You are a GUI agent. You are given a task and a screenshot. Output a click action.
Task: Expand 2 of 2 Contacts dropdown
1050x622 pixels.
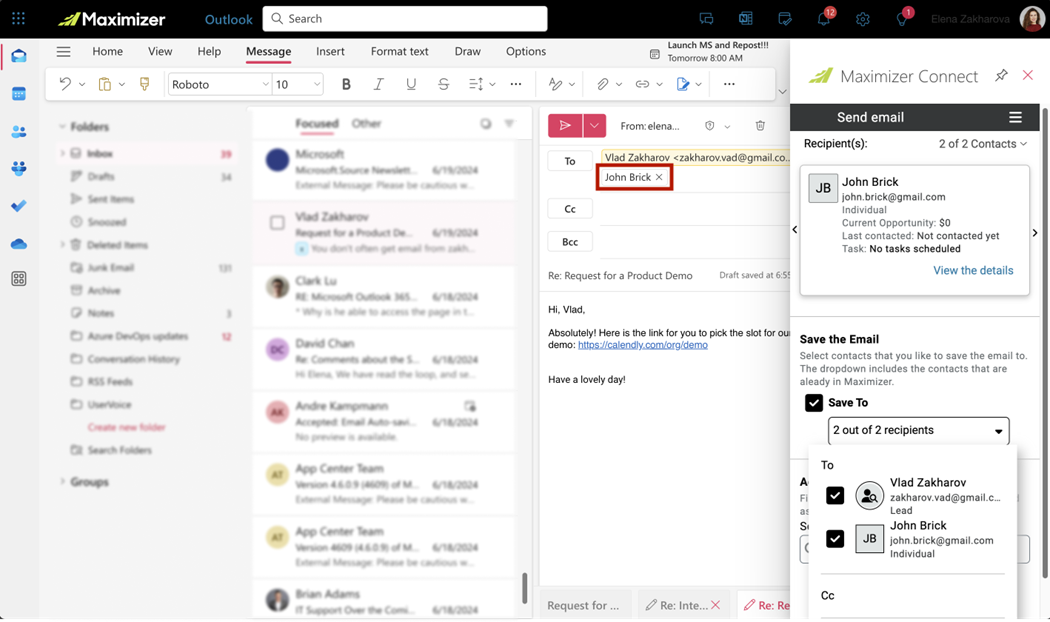(x=982, y=144)
